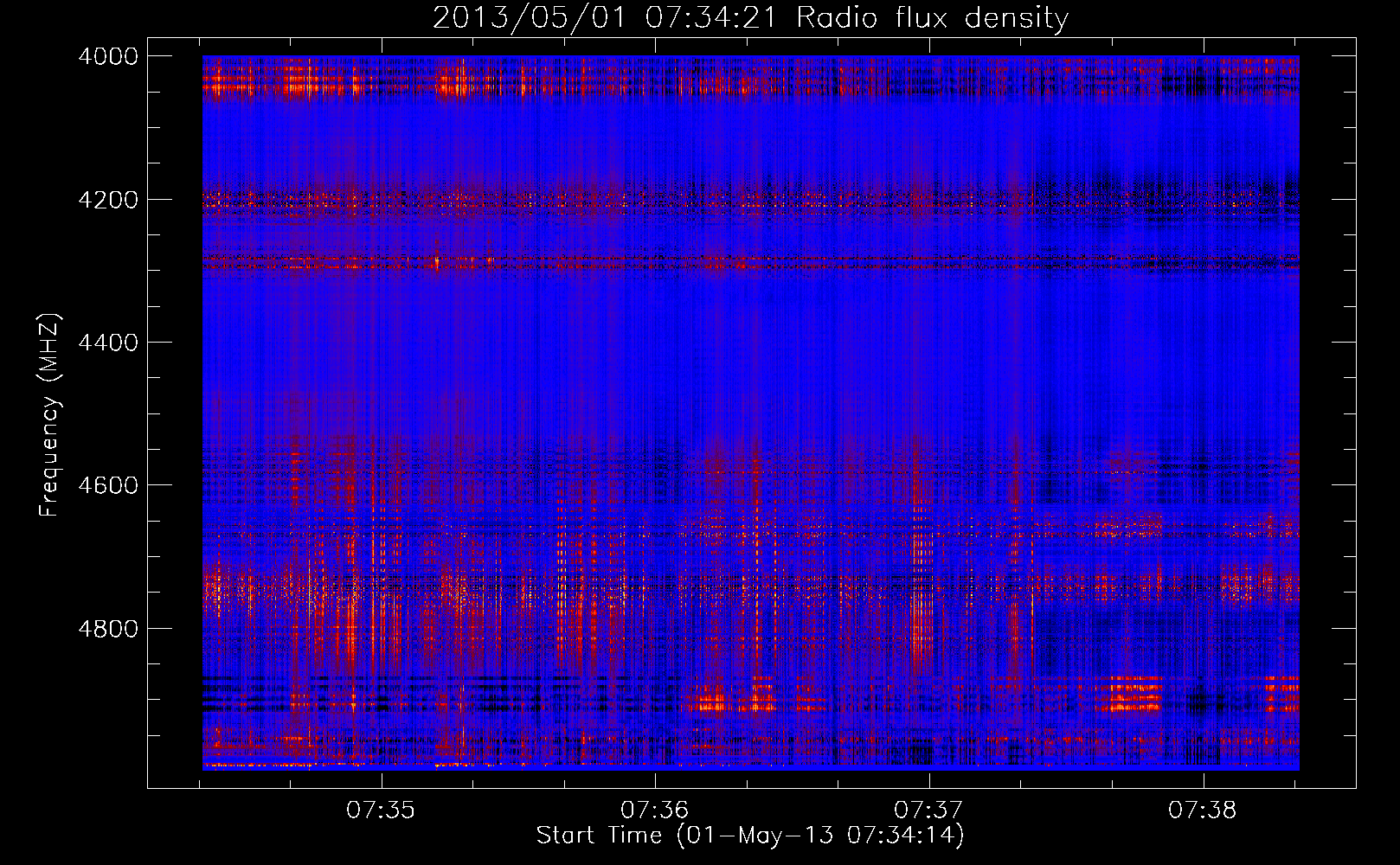The height and width of the screenshot is (865, 1400).
Task: Click the 07:37 time axis label
Action: (928, 811)
